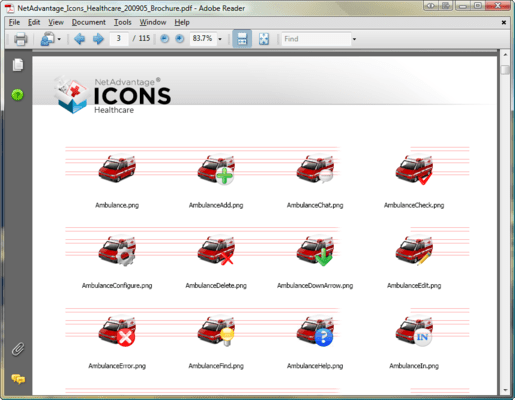Open the collaborate icon in the toolbar
This screenshot has height=400, width=515.
coord(48,39)
